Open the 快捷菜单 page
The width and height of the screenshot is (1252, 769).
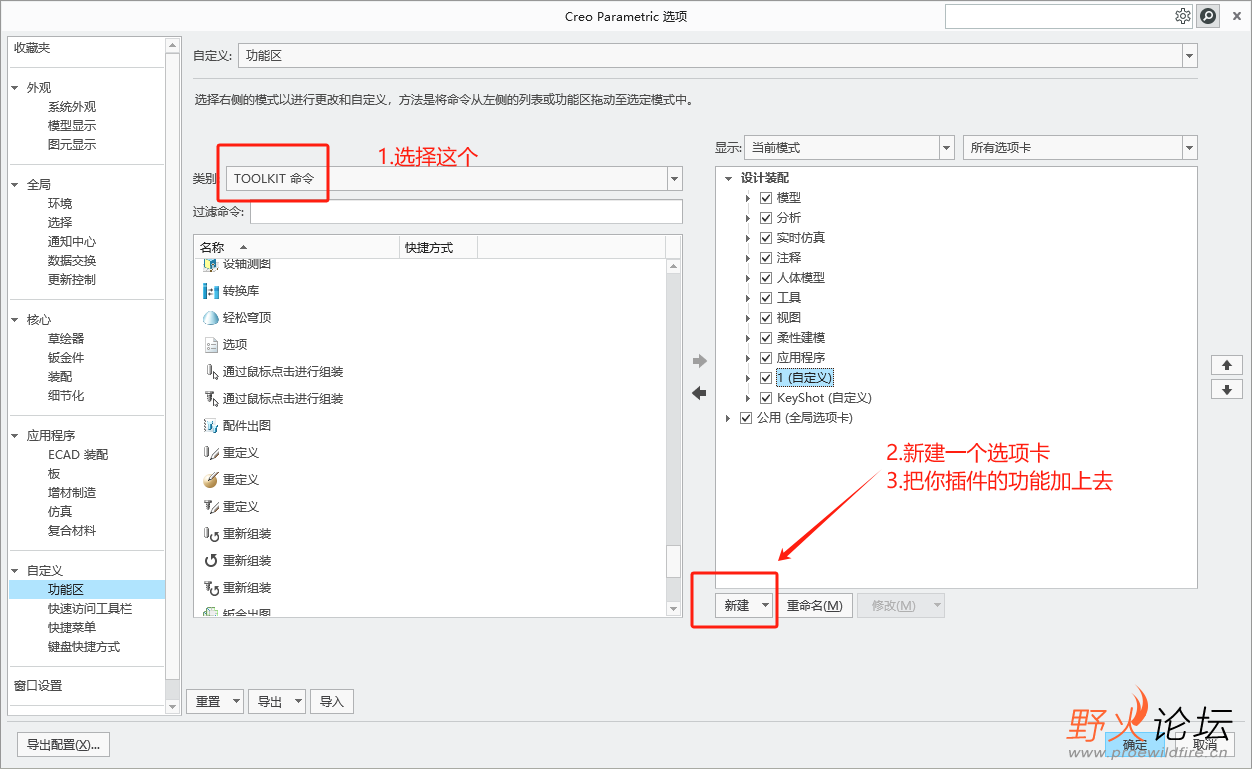point(72,628)
